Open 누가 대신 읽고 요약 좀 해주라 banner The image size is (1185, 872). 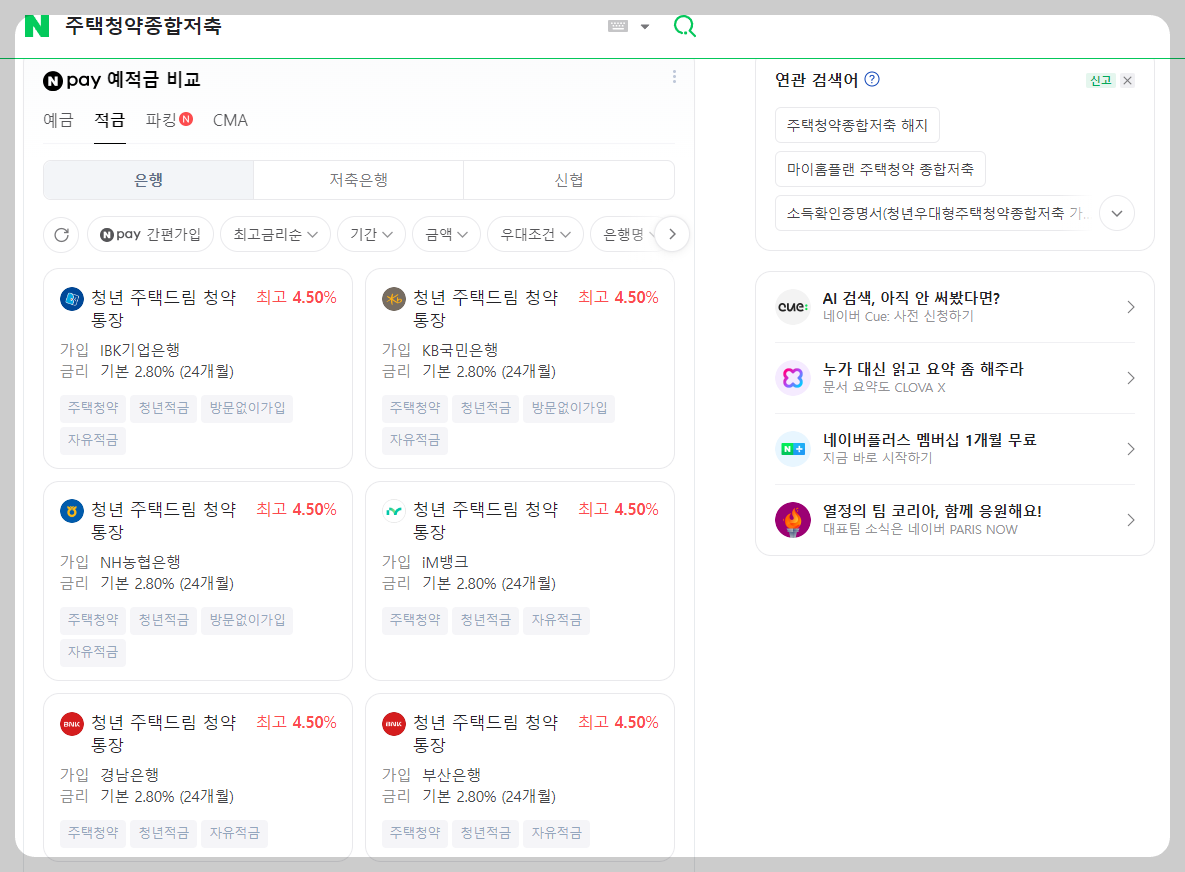point(955,378)
